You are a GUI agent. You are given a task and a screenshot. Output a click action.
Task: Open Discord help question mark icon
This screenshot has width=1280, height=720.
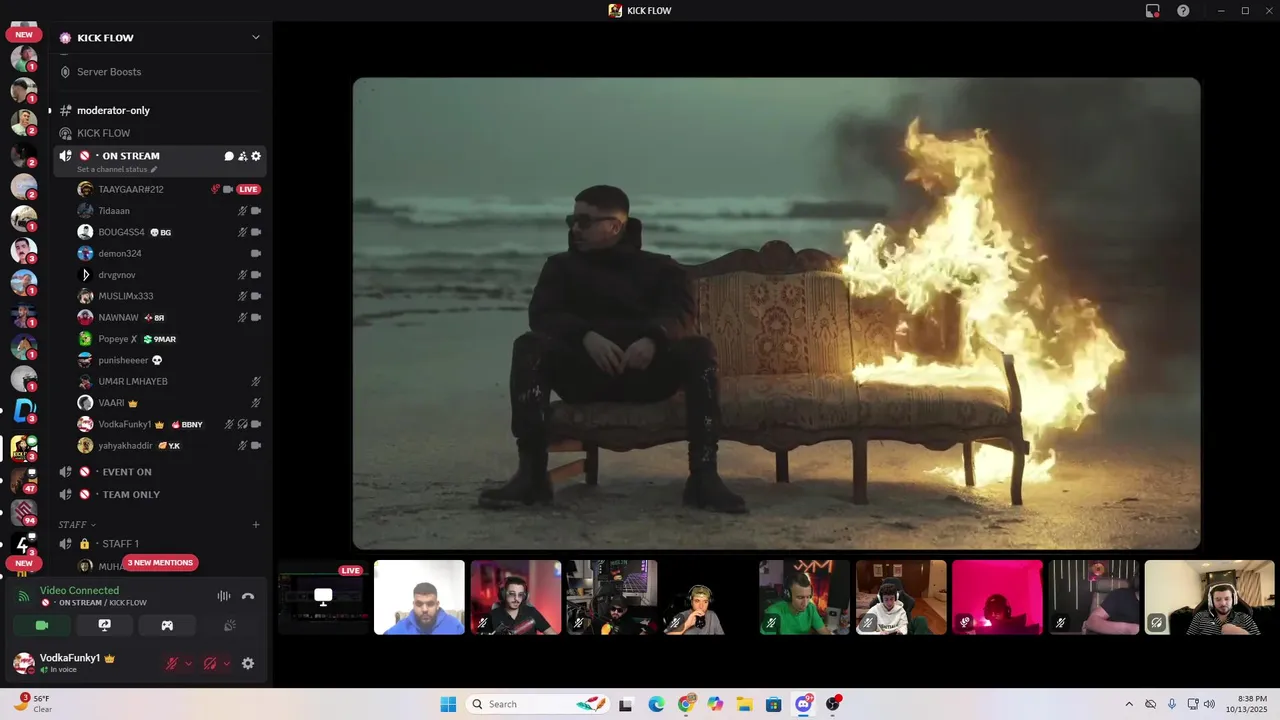(x=1183, y=11)
